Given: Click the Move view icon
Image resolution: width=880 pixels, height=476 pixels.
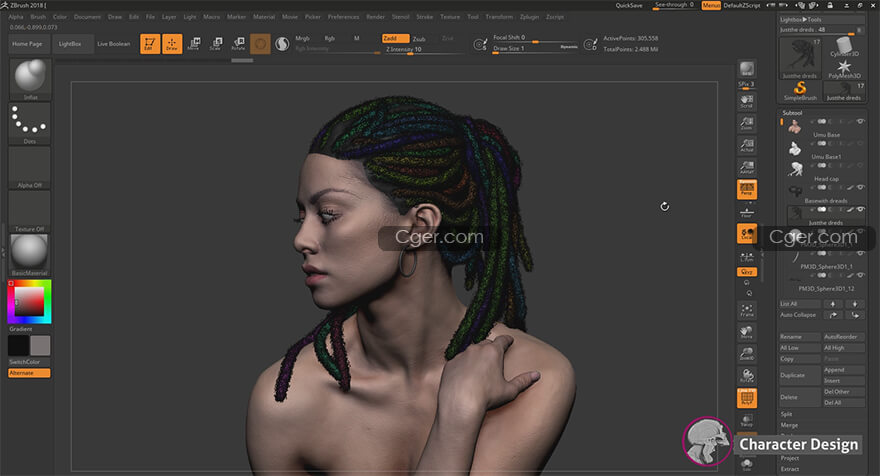Looking at the screenshot, I should click(747, 332).
